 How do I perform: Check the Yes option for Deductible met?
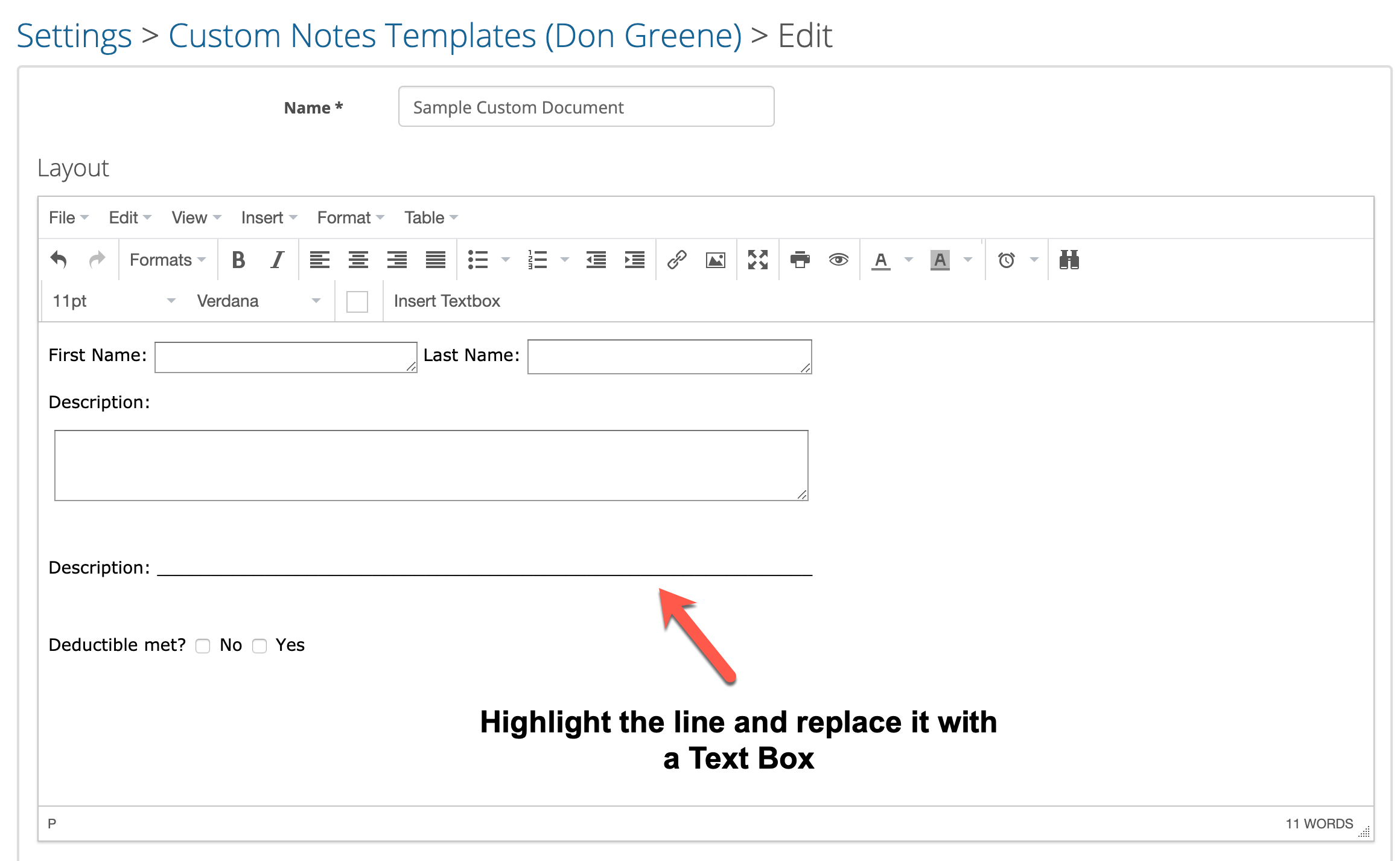pos(259,645)
